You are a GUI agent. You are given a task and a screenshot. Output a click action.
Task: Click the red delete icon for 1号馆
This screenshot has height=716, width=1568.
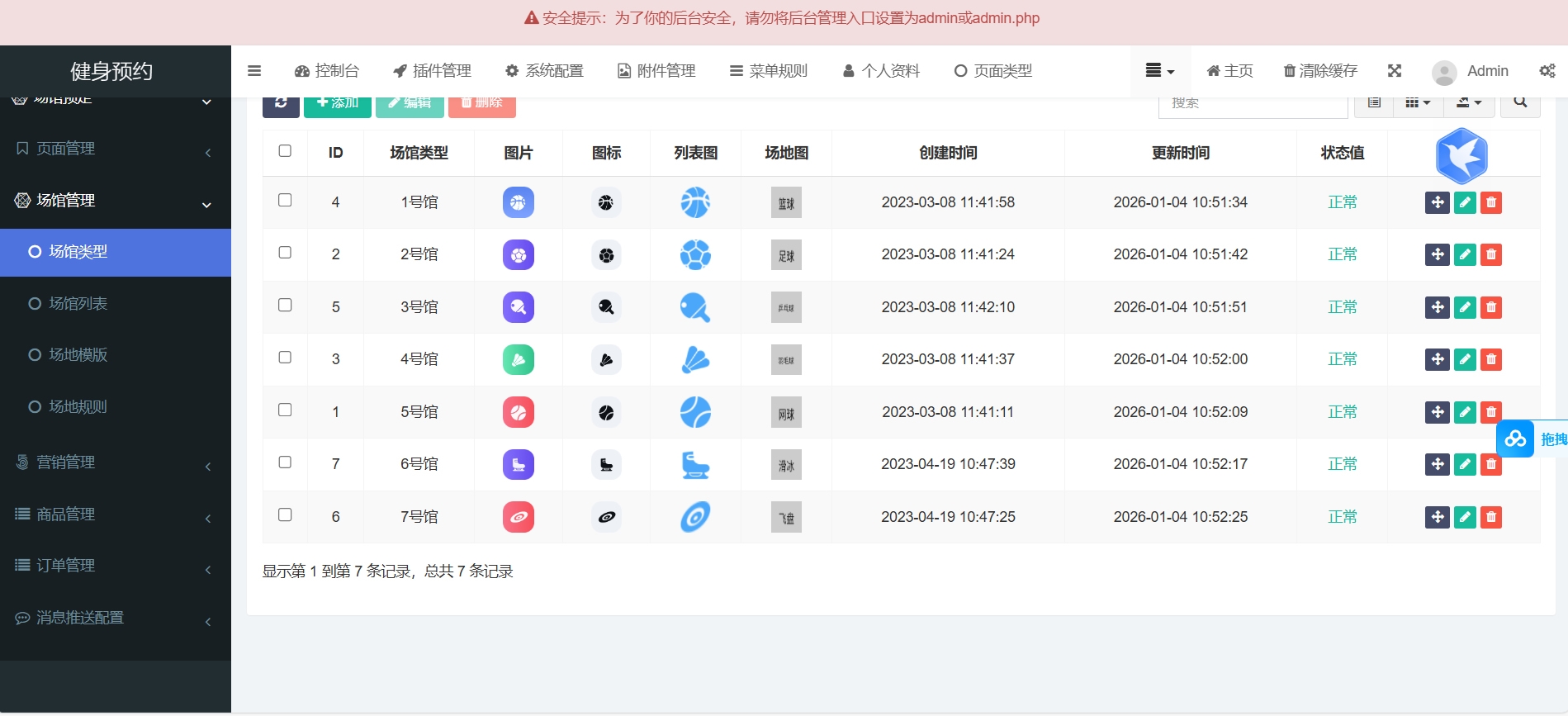click(x=1490, y=202)
